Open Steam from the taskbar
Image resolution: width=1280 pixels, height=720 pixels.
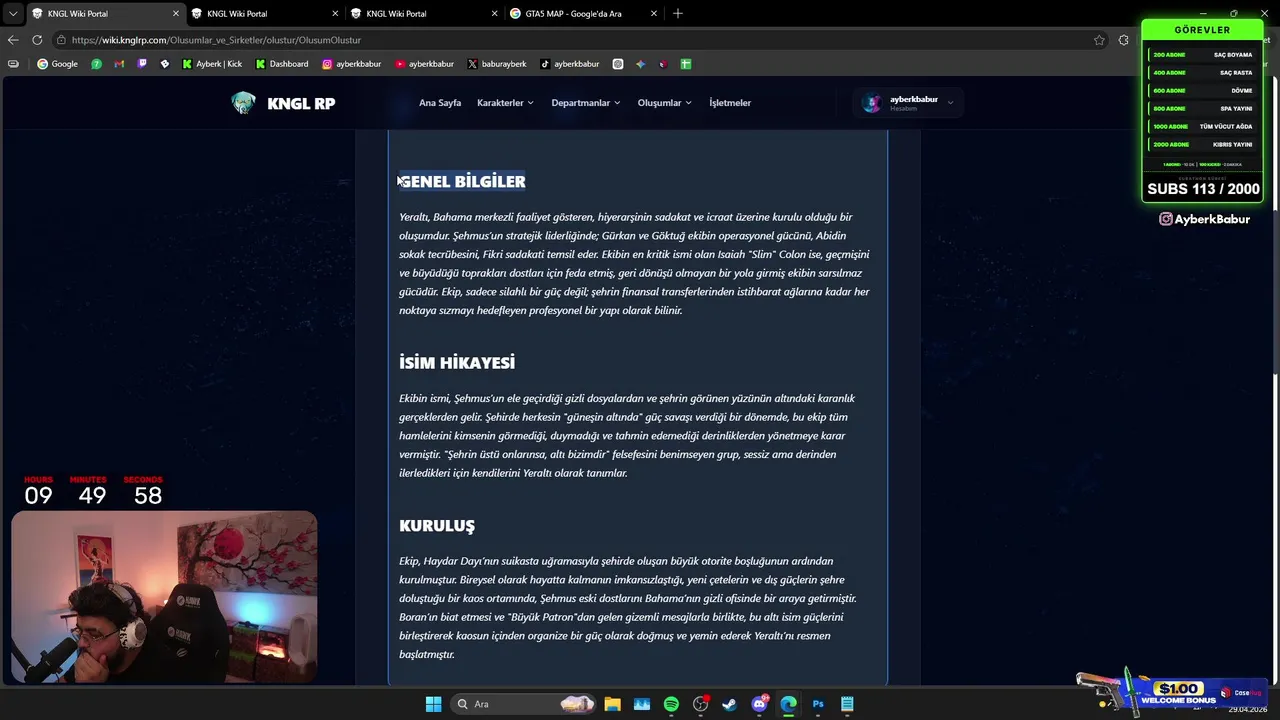(729, 704)
